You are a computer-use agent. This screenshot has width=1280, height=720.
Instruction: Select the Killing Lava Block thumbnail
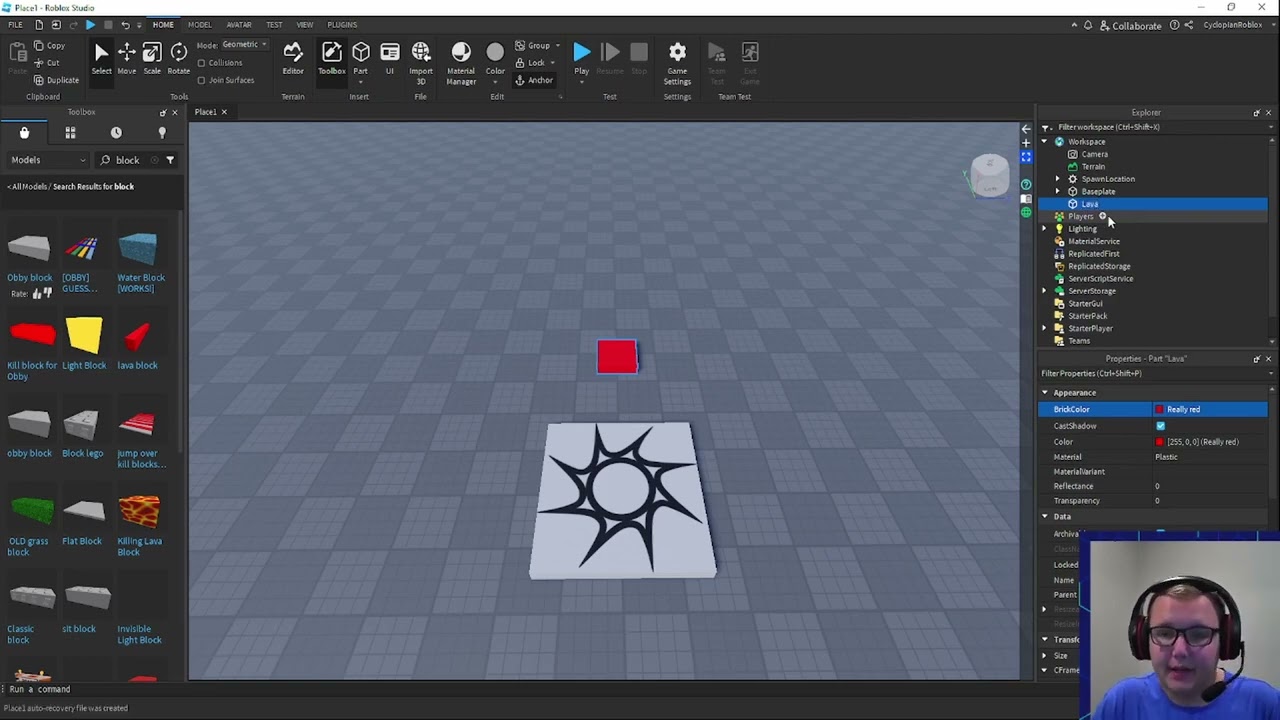tap(139, 511)
